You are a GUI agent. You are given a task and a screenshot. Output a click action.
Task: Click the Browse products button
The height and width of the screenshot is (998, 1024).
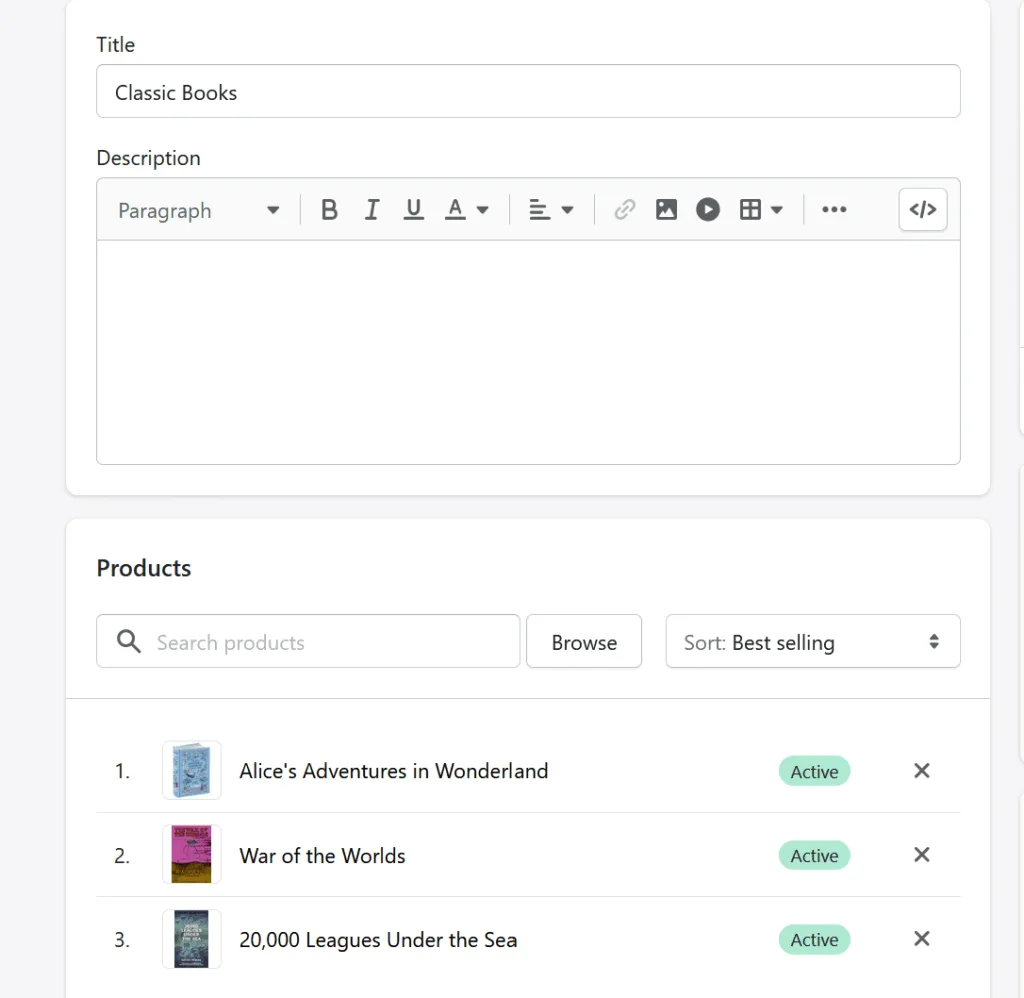coord(584,642)
